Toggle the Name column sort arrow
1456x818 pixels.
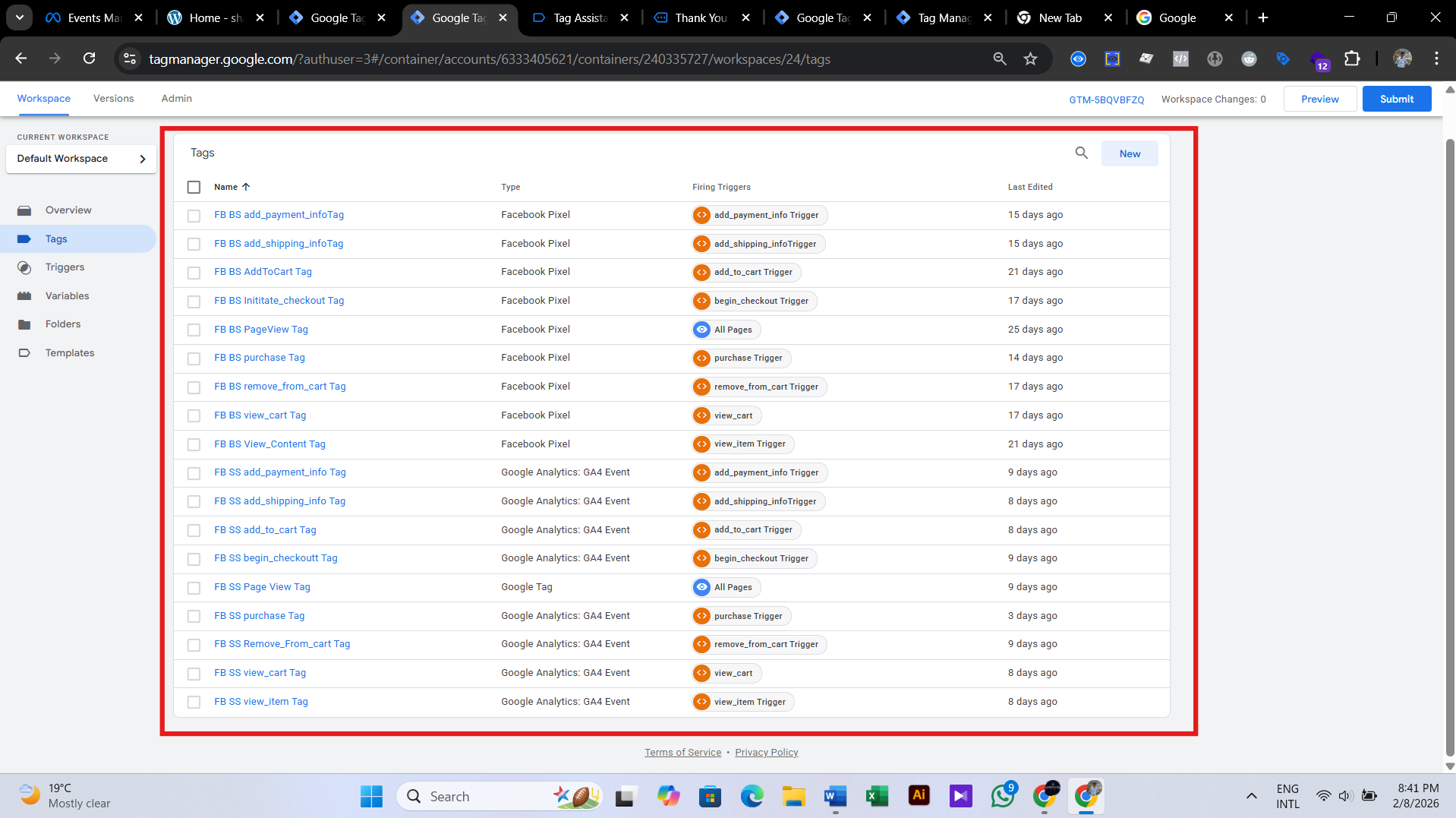pos(245,187)
